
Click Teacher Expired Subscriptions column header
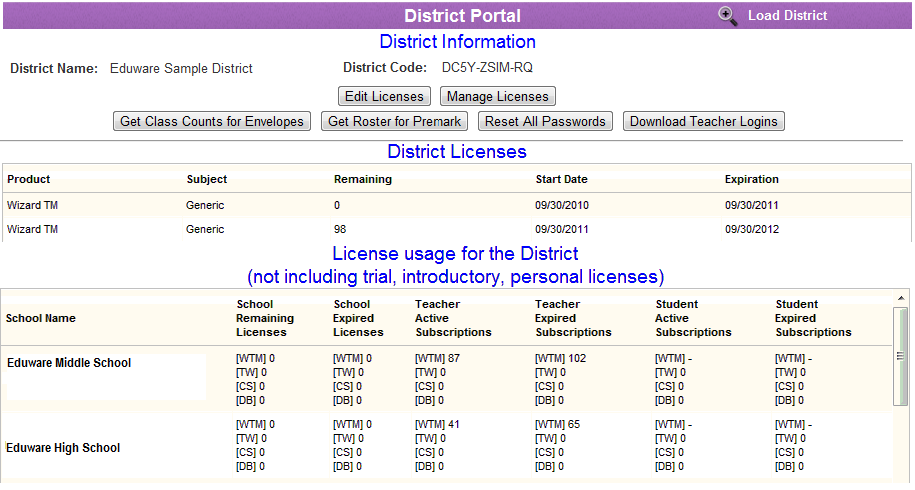click(573, 318)
